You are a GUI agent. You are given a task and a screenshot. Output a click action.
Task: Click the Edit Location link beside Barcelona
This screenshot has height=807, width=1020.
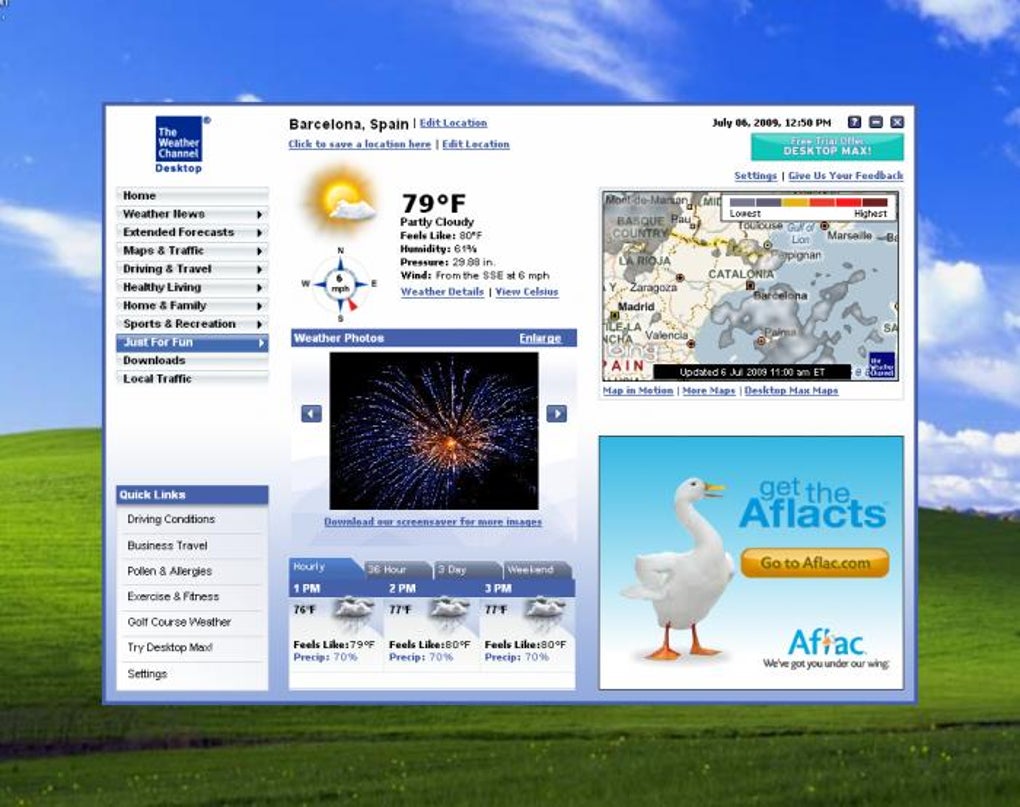(453, 123)
